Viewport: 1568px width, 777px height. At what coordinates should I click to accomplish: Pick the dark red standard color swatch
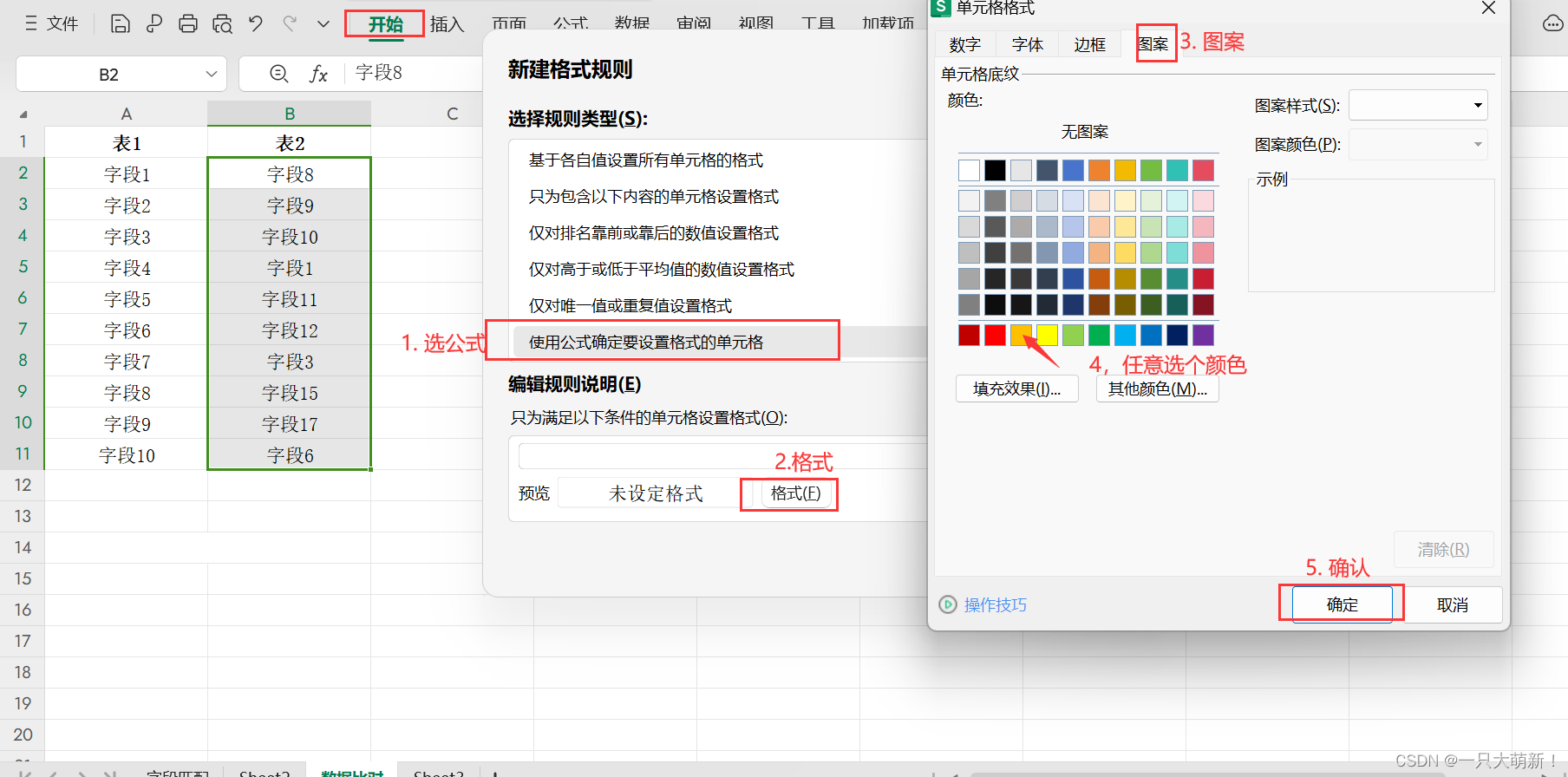969,335
